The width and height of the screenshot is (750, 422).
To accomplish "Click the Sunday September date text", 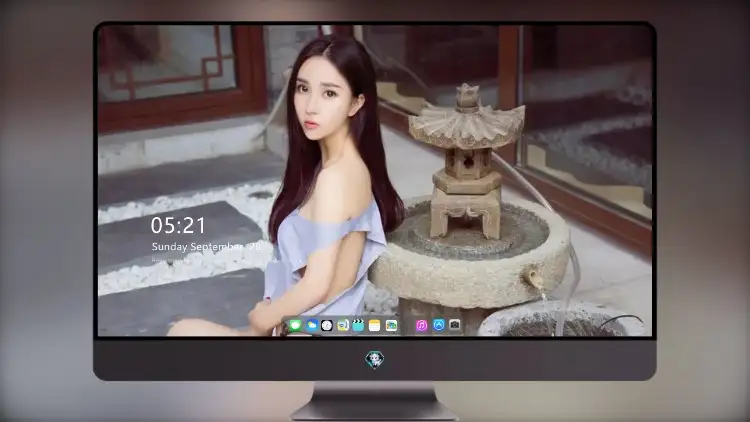I will [x=206, y=246].
